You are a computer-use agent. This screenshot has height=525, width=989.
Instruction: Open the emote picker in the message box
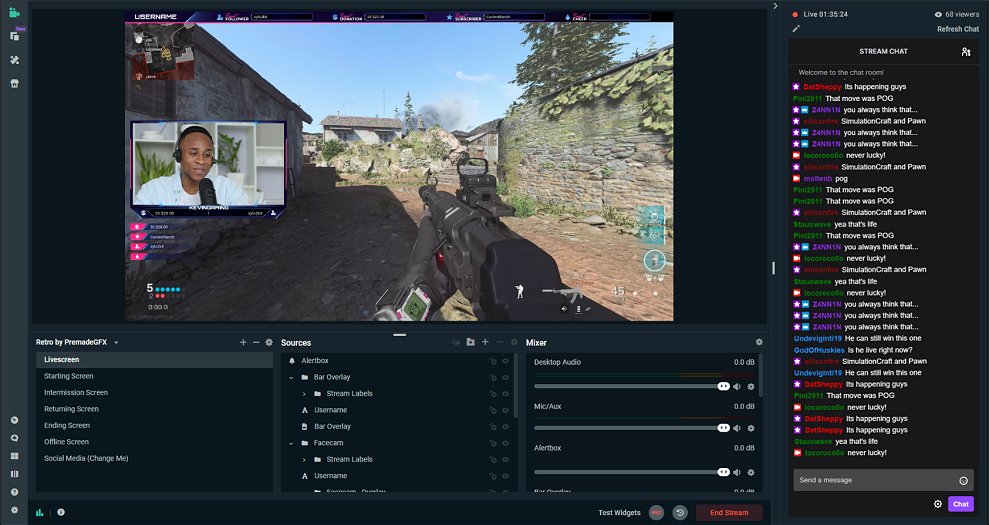tap(963, 481)
